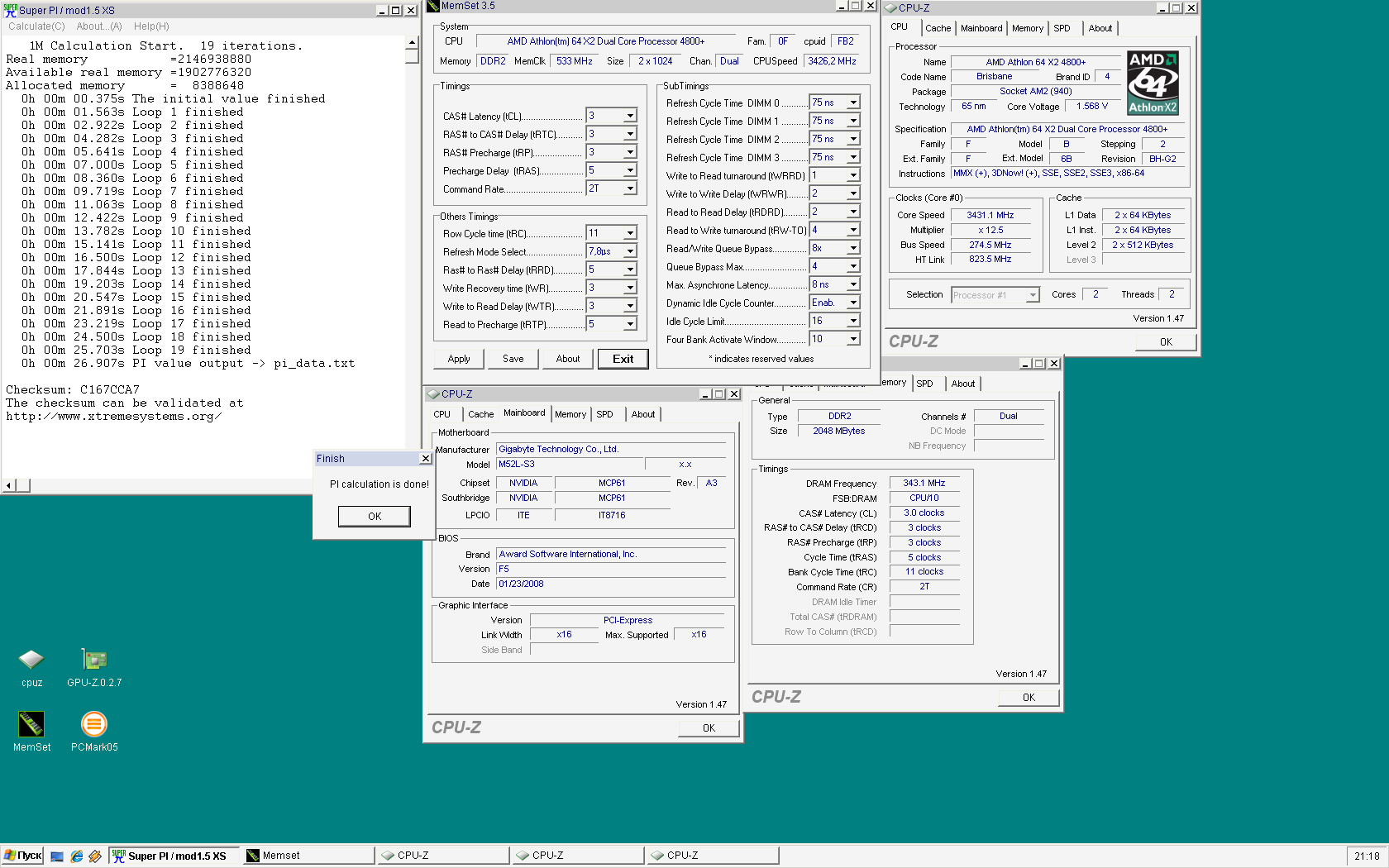Launch the MemSet desktop shortcut
This screenshot has width=1389, height=868.
pyautogui.click(x=31, y=732)
